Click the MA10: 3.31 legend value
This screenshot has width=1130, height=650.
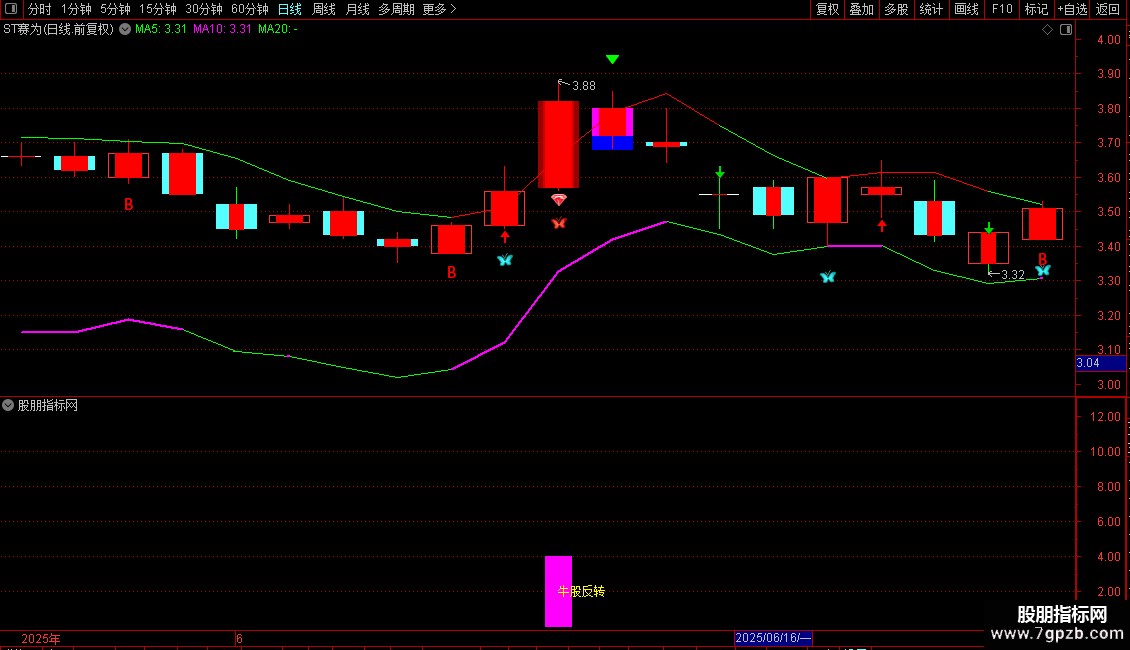(223, 30)
